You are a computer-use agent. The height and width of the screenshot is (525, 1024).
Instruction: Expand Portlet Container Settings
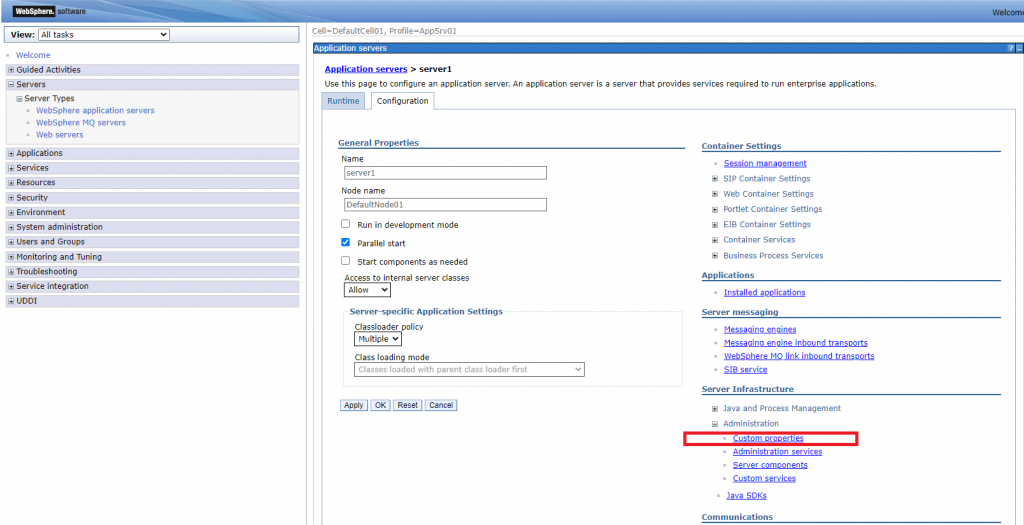(716, 209)
